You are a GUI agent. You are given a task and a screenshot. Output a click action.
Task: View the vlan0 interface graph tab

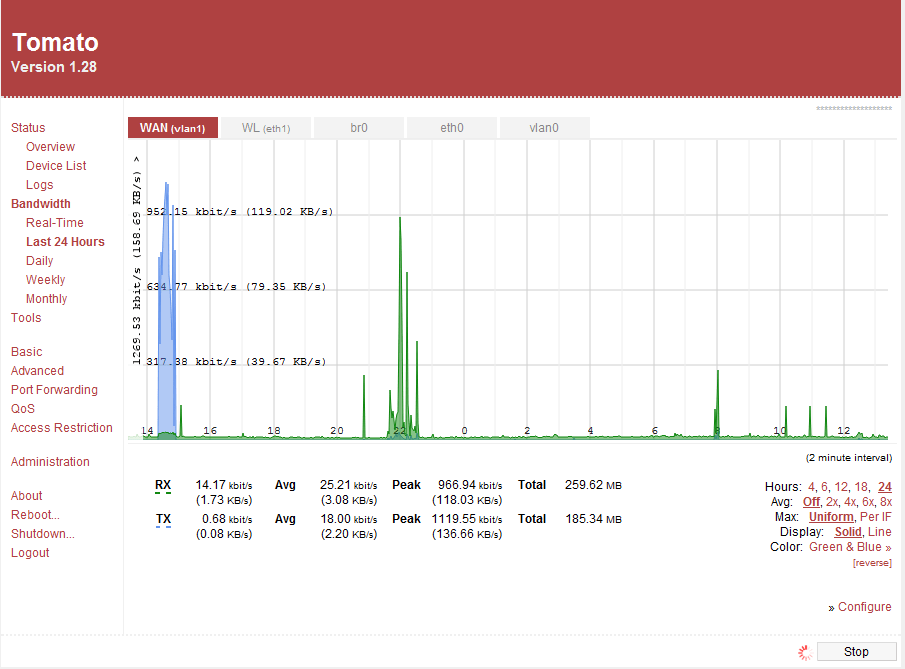point(544,128)
